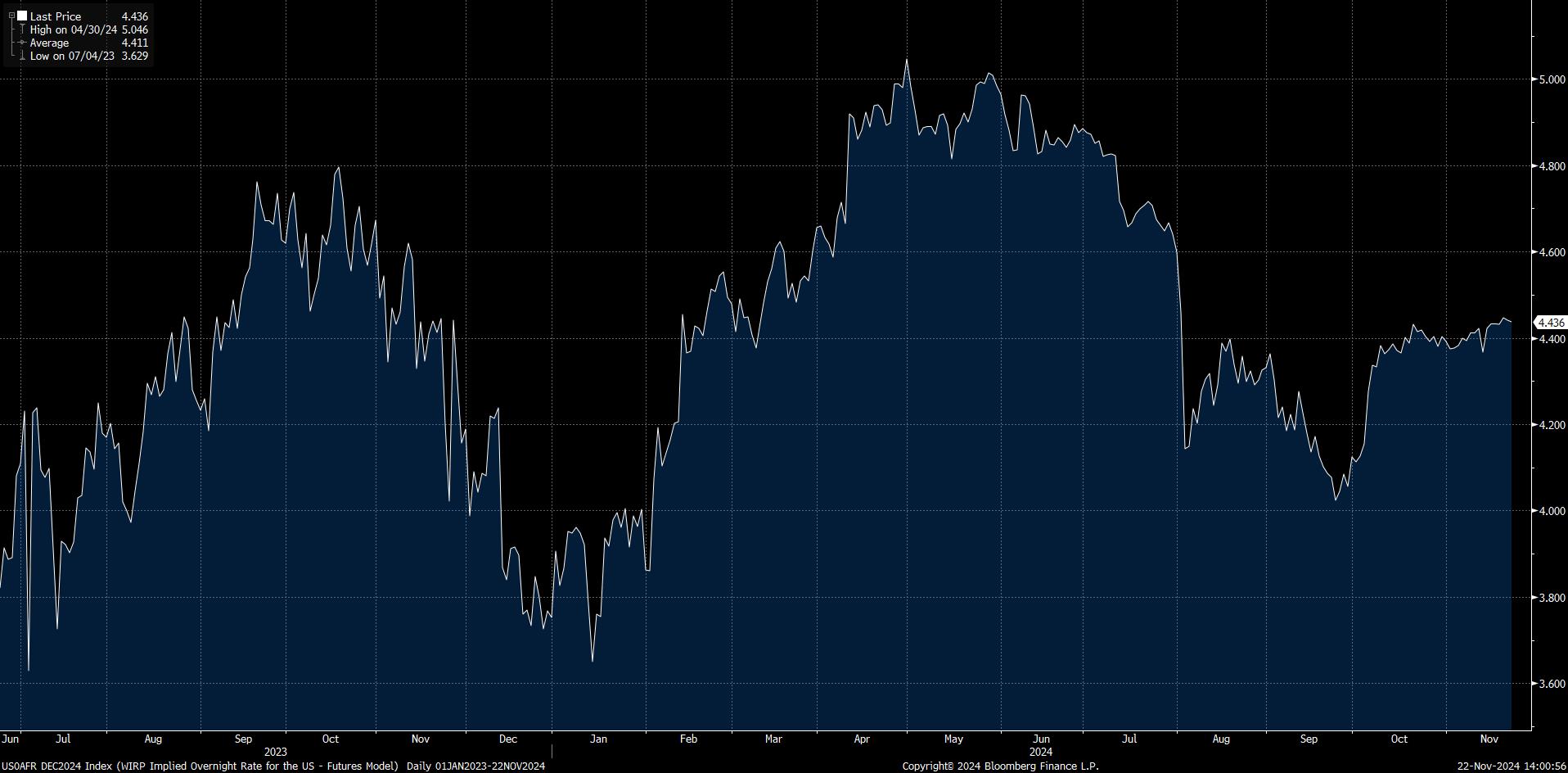The height and width of the screenshot is (773, 1568).
Task: Click the 'Mar' month label on x-axis
Action: [x=773, y=739]
